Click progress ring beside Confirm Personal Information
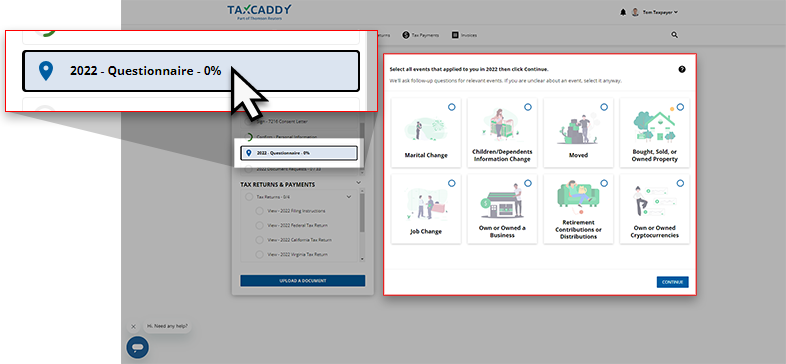This screenshot has height=364, width=786. point(248,137)
